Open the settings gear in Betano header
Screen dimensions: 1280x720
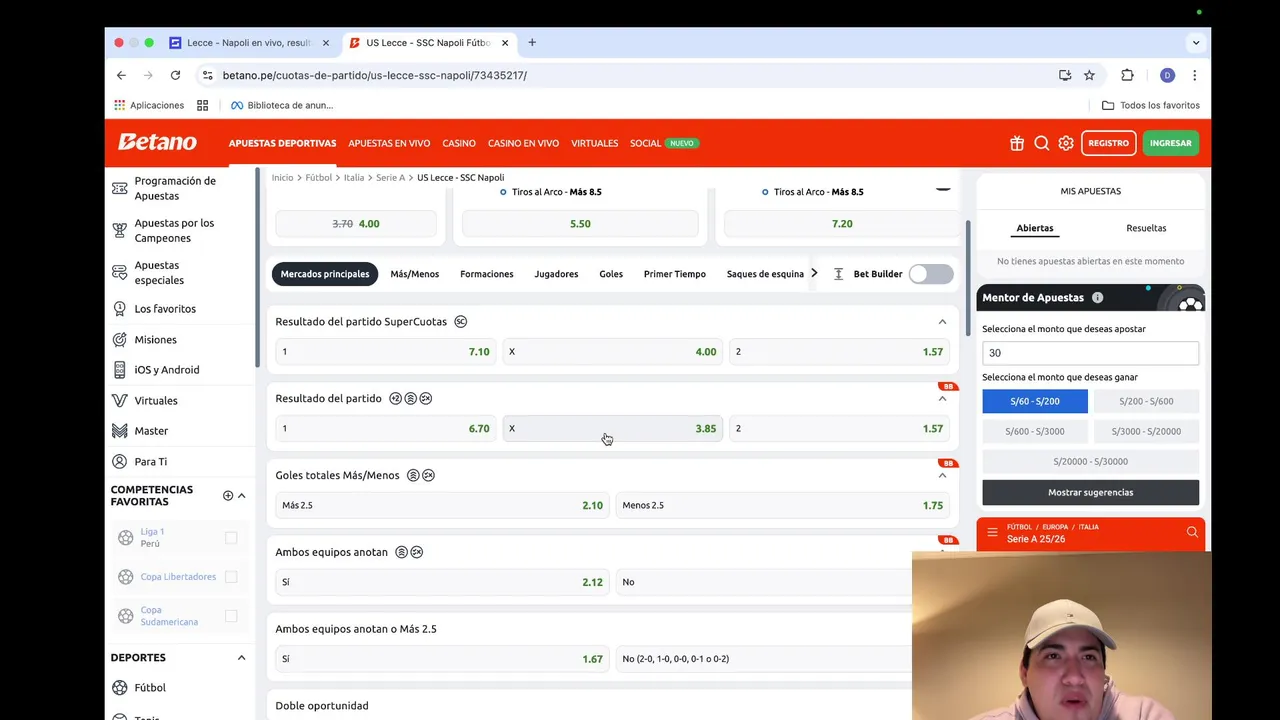[1066, 143]
